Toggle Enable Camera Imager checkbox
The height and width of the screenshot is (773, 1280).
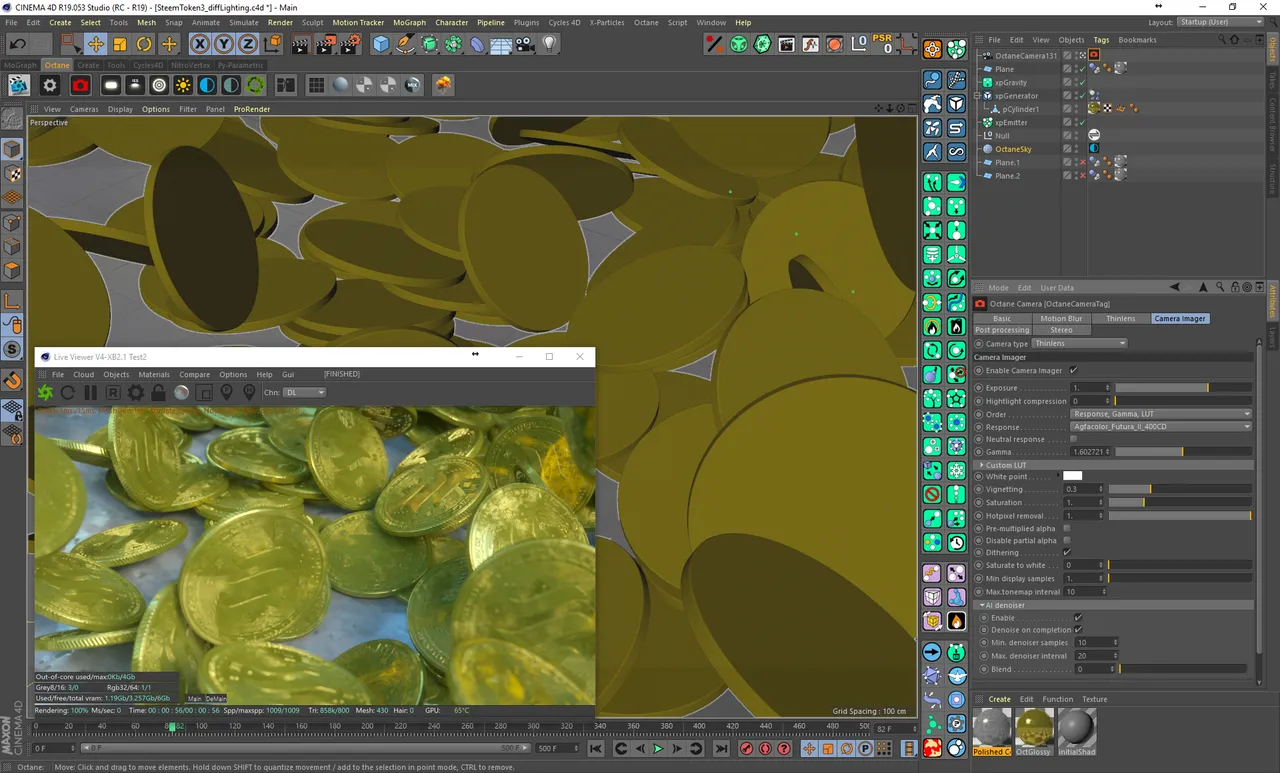coord(1074,370)
